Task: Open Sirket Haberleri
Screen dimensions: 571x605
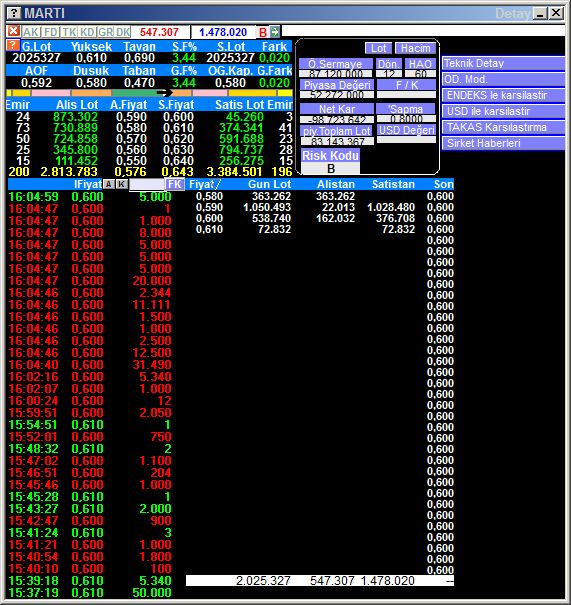Action: point(503,144)
